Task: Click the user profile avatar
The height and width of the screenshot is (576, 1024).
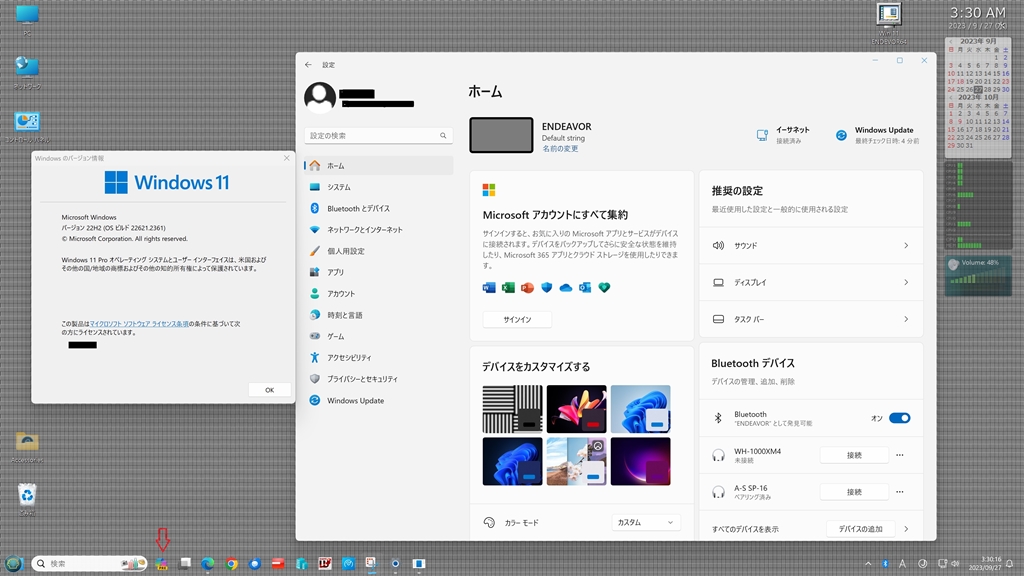Action: pos(320,97)
